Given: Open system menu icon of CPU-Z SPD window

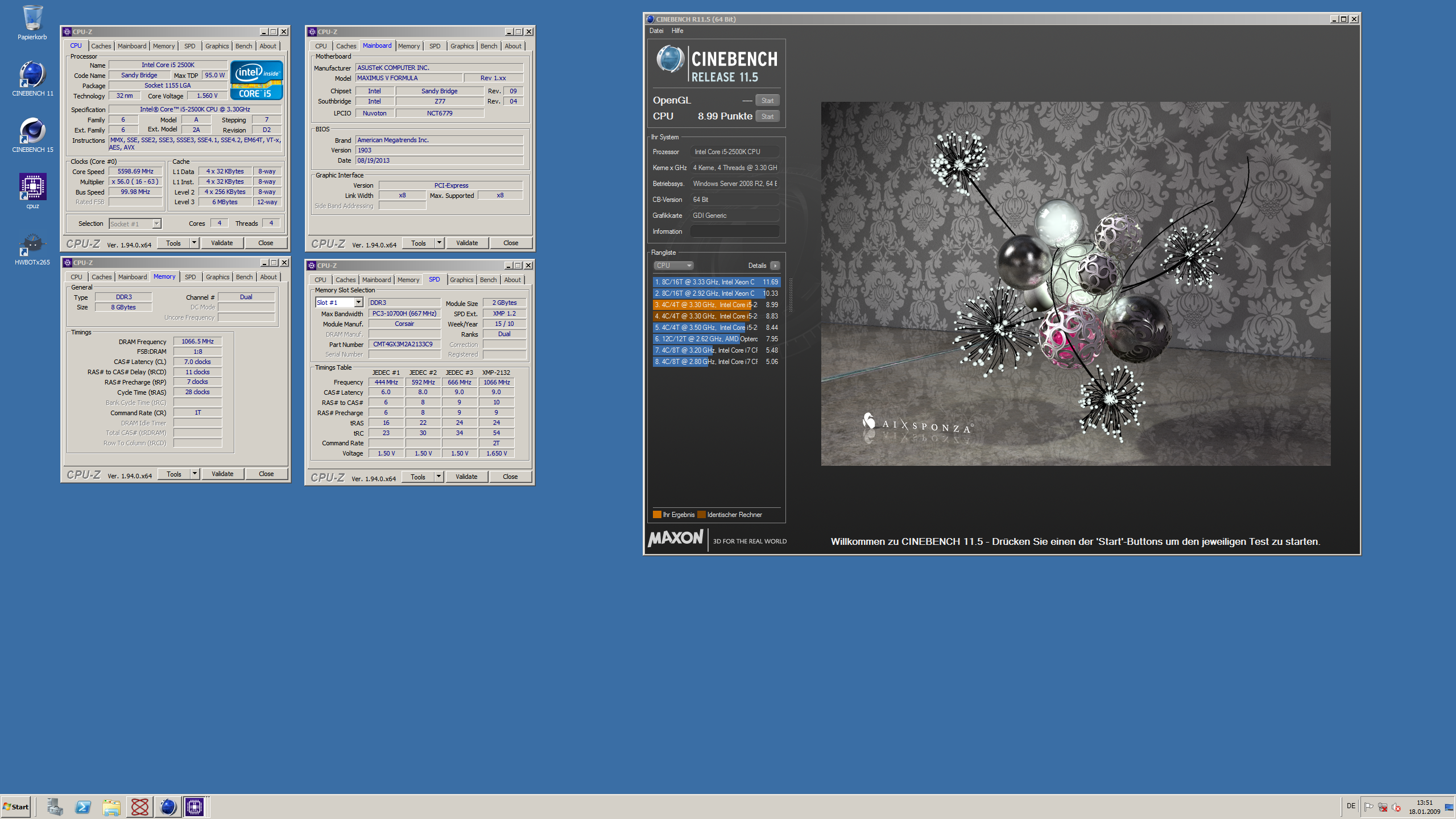Looking at the screenshot, I should 312,266.
